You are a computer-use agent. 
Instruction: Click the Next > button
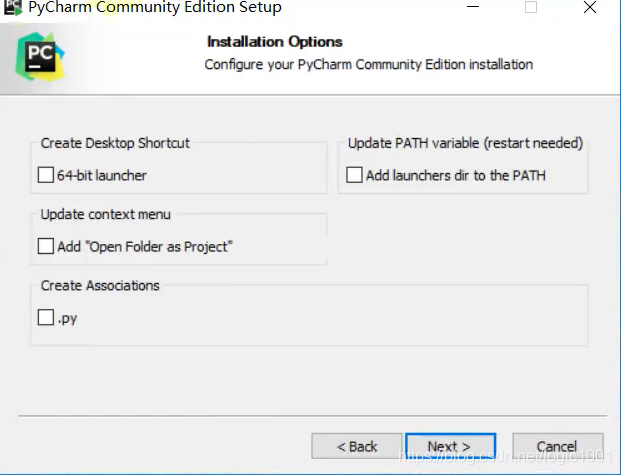click(x=450, y=446)
